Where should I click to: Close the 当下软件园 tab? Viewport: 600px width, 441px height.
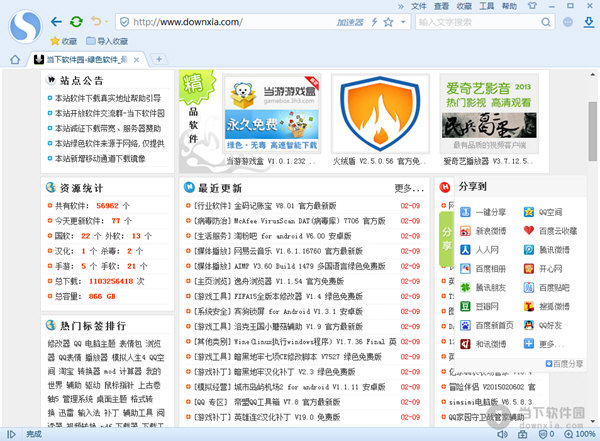(136, 60)
